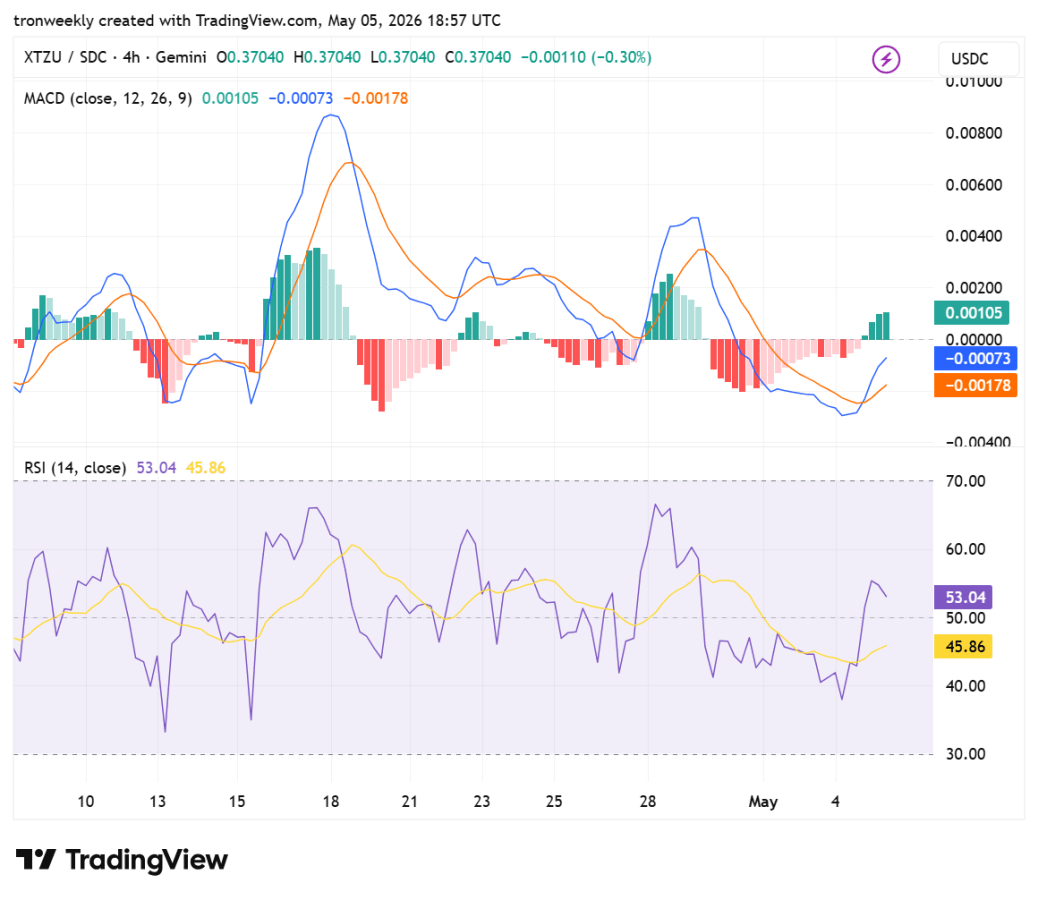The height and width of the screenshot is (900, 1038).
Task: Click the TradingView logo at bottom
Action: pos(122,860)
